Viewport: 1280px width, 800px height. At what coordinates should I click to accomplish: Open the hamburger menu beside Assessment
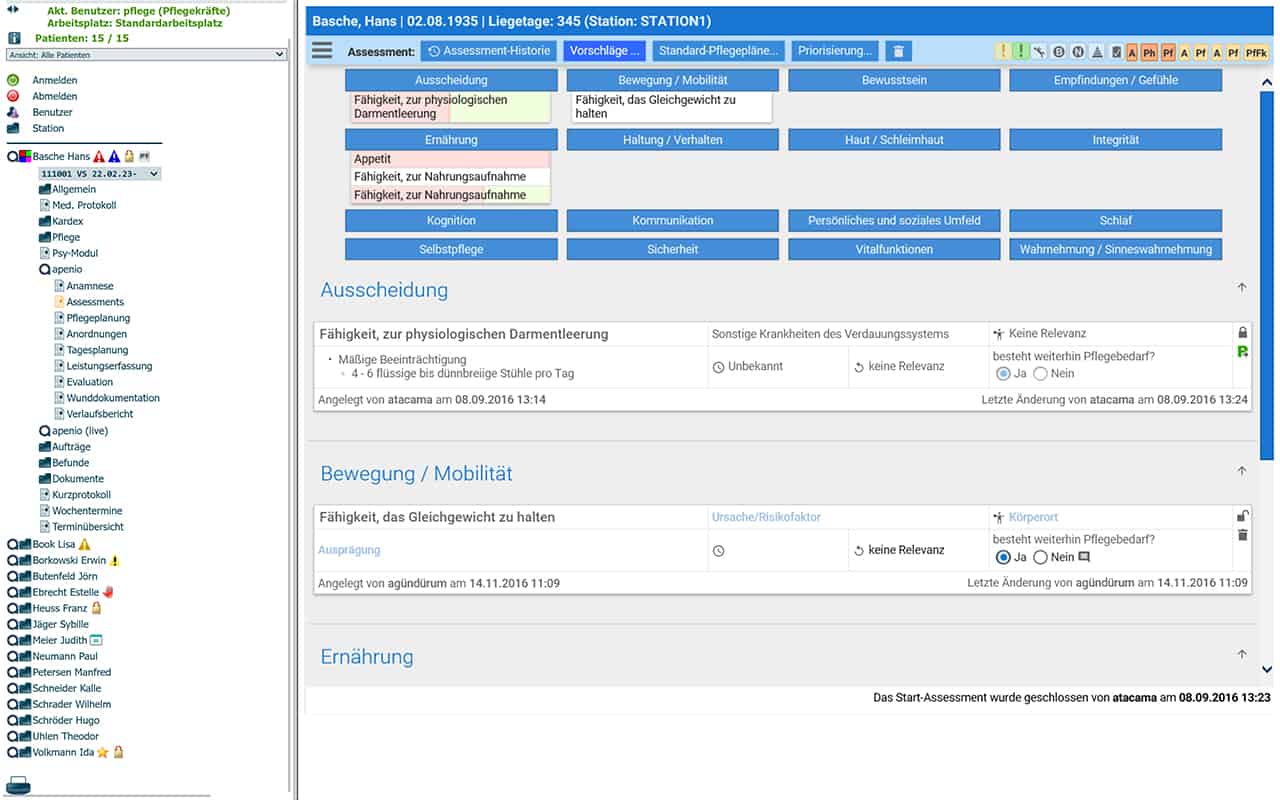coord(322,51)
